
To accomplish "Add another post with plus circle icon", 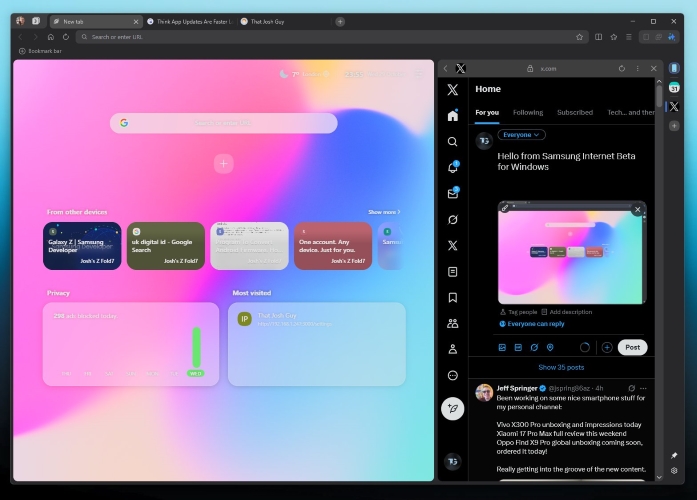I will 607,348.
